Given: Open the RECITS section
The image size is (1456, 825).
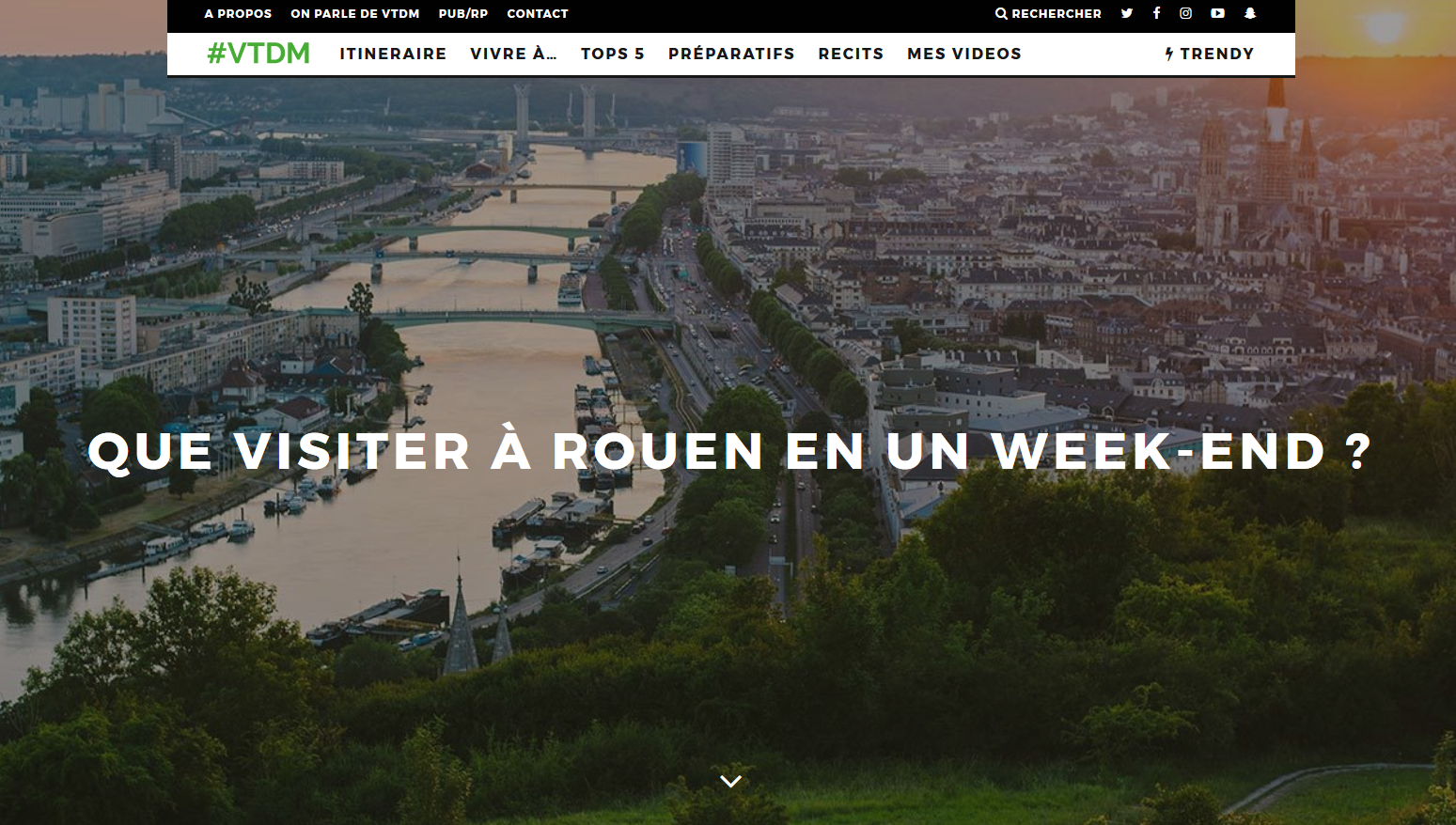Looking at the screenshot, I should (x=851, y=54).
